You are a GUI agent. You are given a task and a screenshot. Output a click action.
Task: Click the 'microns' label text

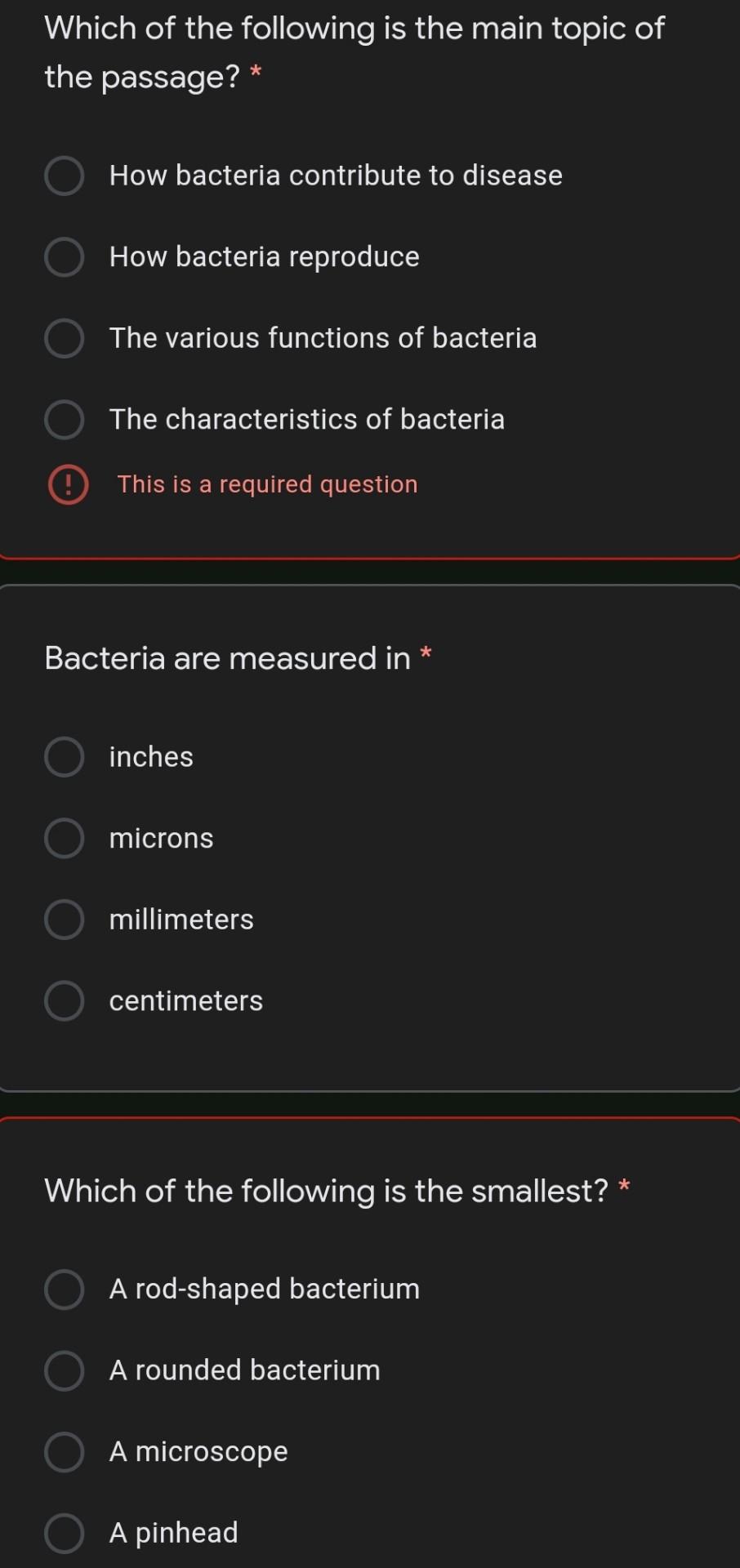[x=161, y=839]
